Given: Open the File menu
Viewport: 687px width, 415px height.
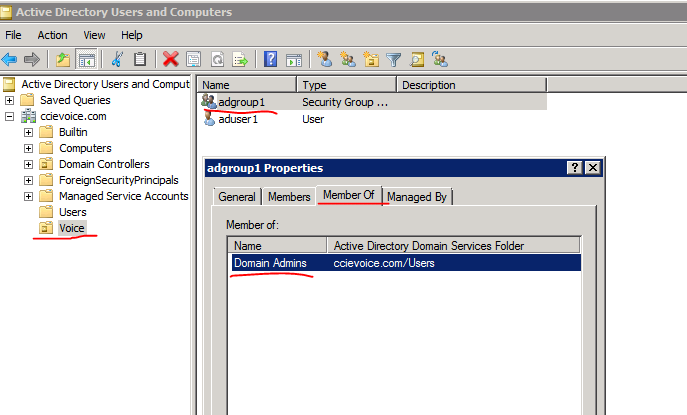Looking at the screenshot, I should coord(13,35).
